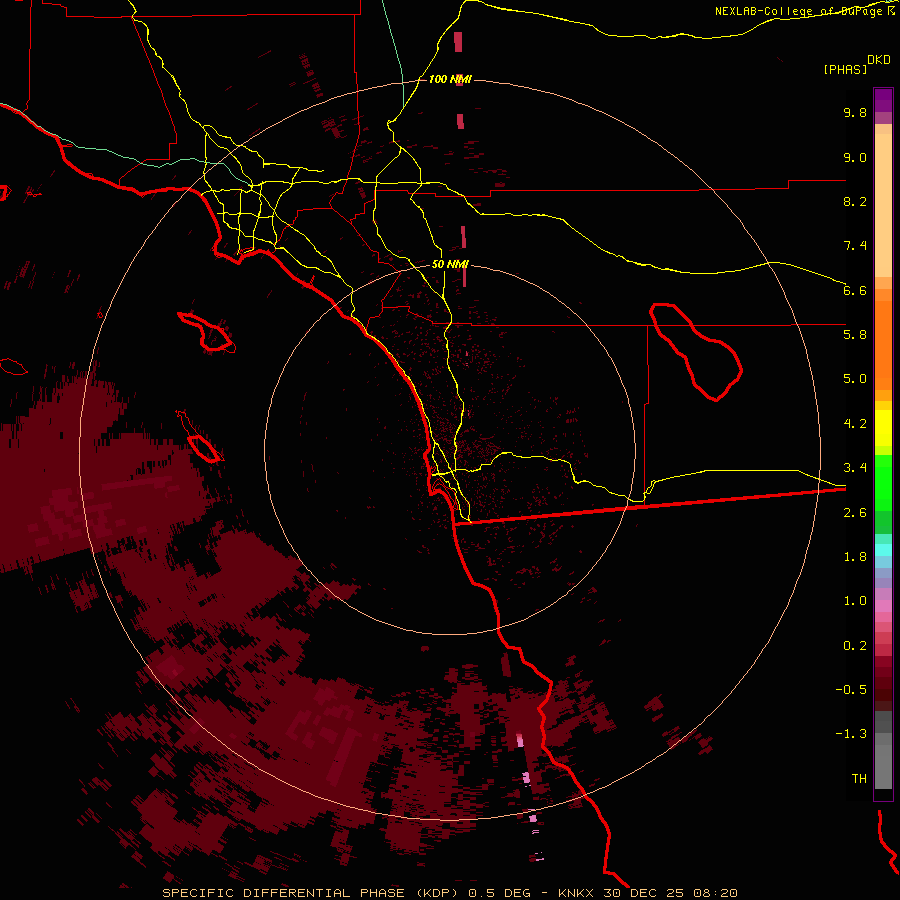Click the -0.5 legend value

pyautogui.click(x=851, y=690)
